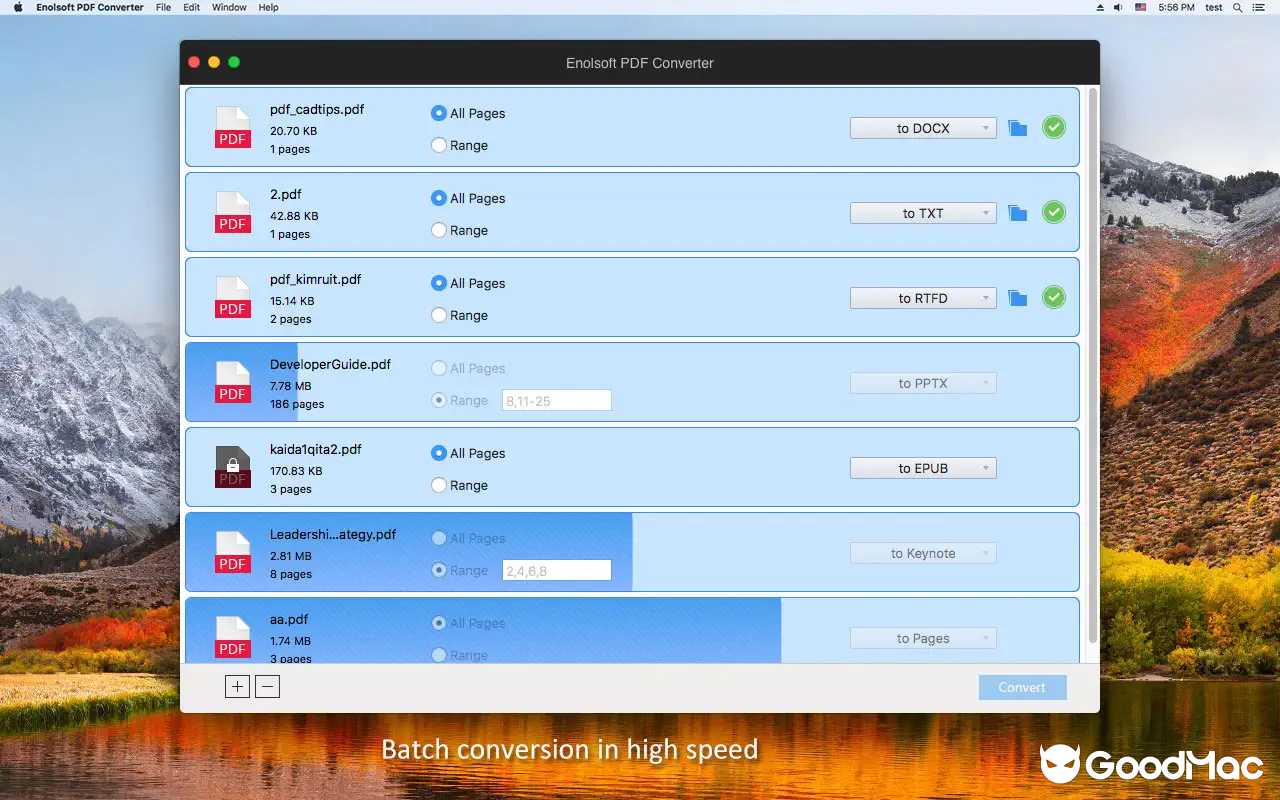Open the output format dropdown showing to DOCX
This screenshot has width=1280, height=800.
pos(922,127)
